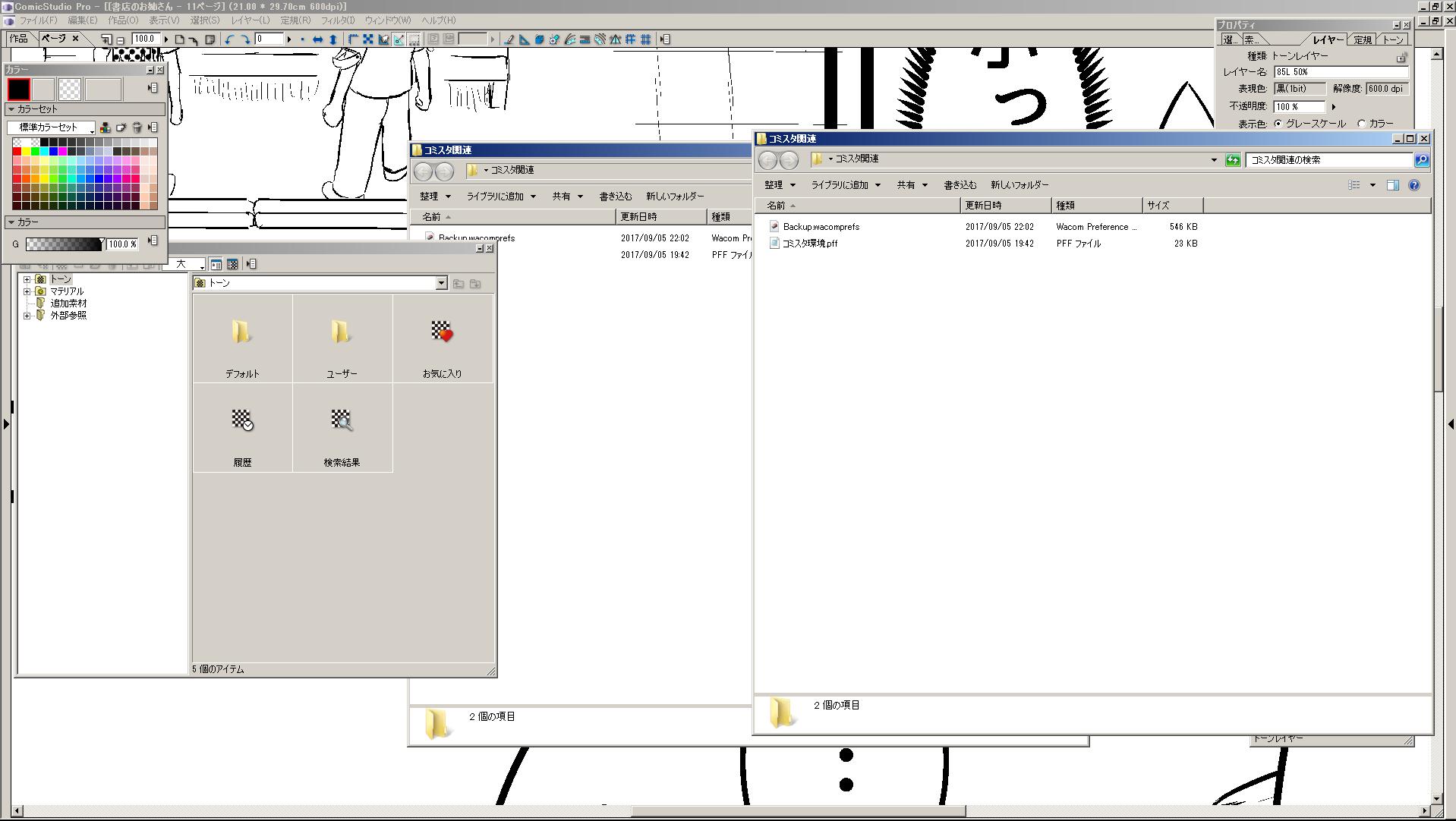The height and width of the screenshot is (821, 1456).
Task: Click the undo arrow in the toolbar
Action: tap(229, 39)
